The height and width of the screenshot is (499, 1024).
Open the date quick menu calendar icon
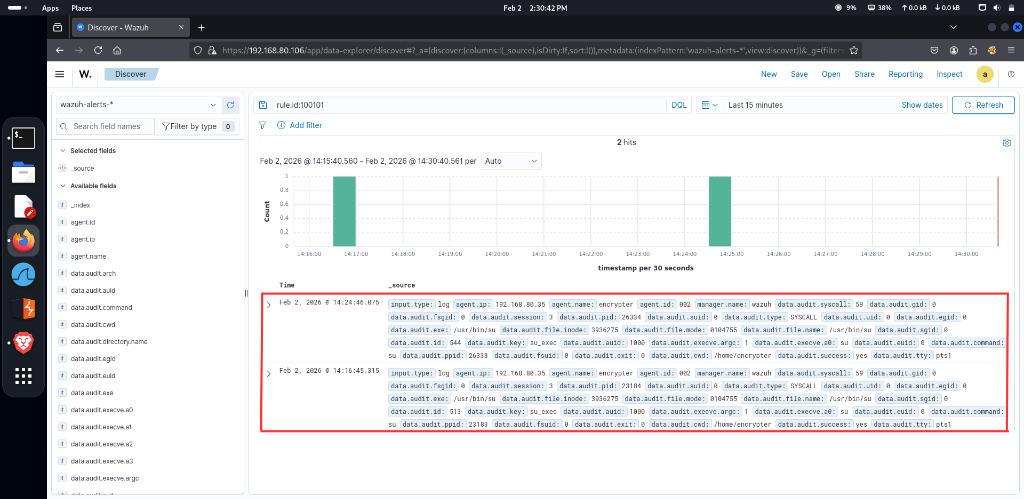point(709,105)
